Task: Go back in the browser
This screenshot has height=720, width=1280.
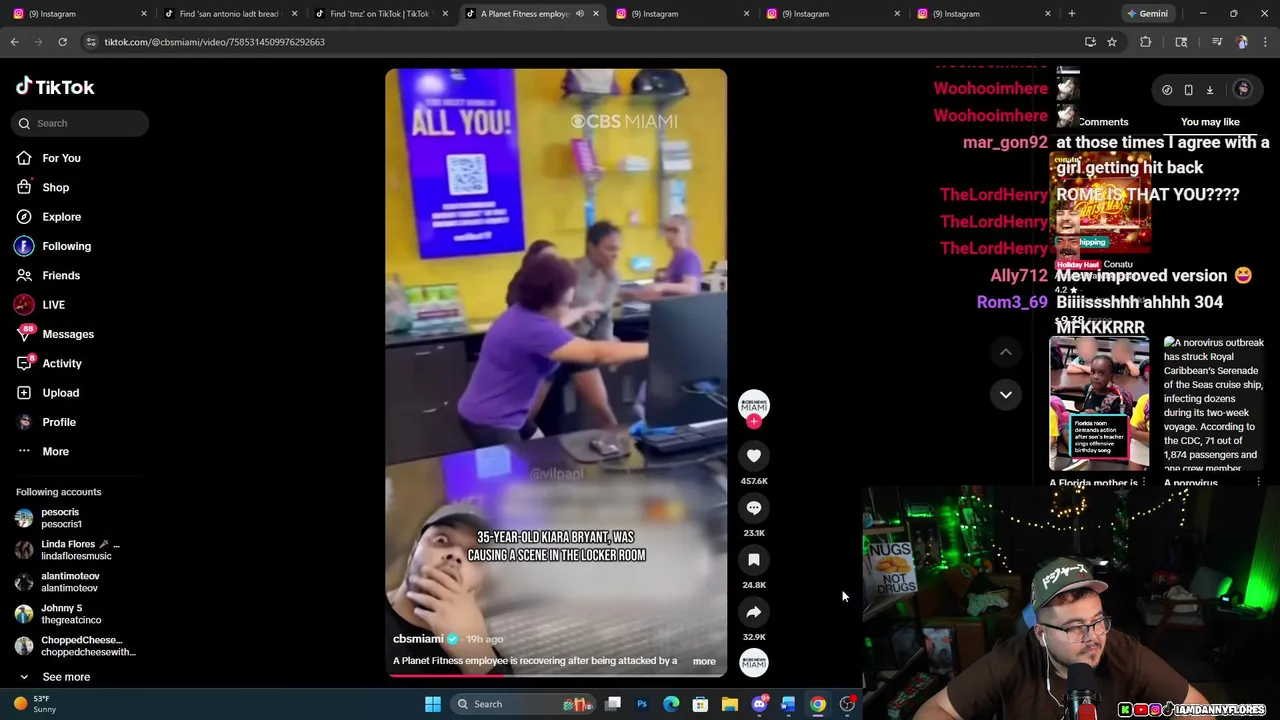Action: (14, 42)
